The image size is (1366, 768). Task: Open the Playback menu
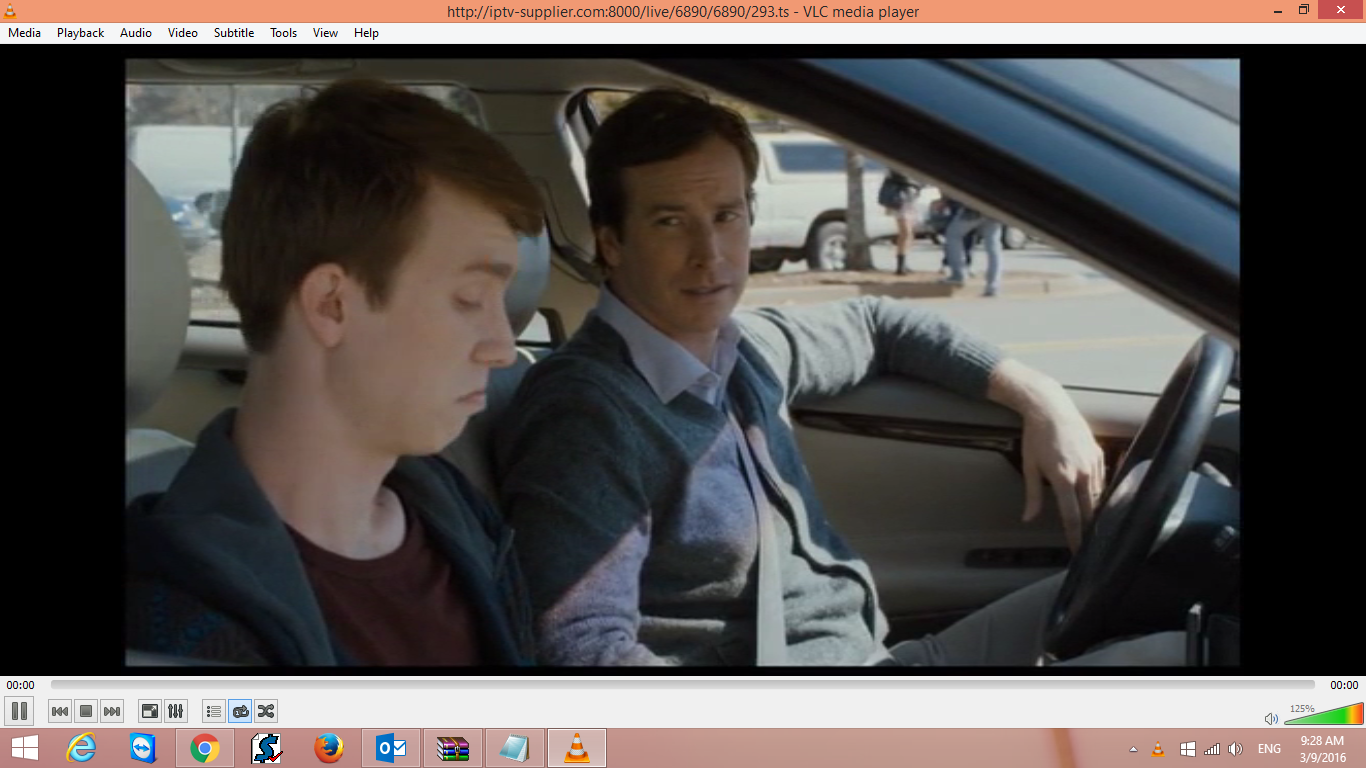(x=80, y=33)
